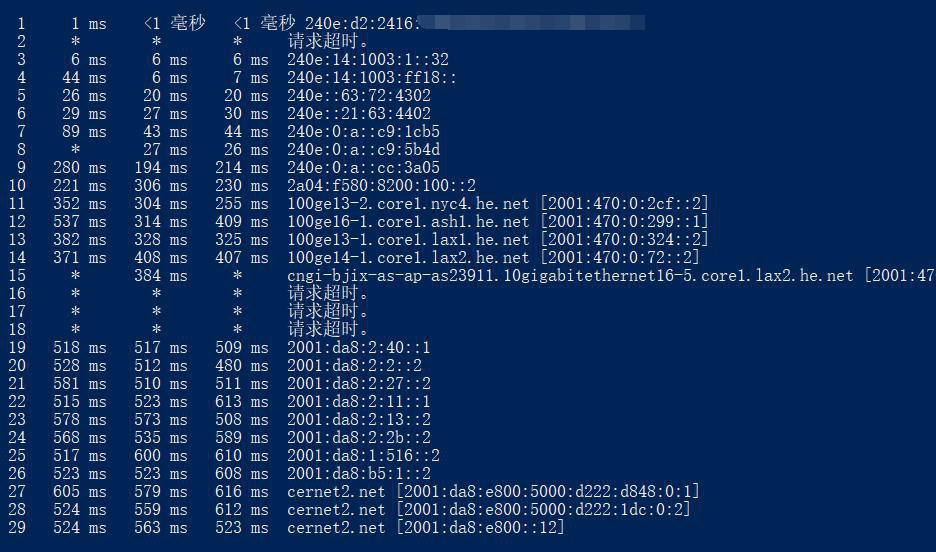Click the address 240e:14:1003:ff18::

372,78
